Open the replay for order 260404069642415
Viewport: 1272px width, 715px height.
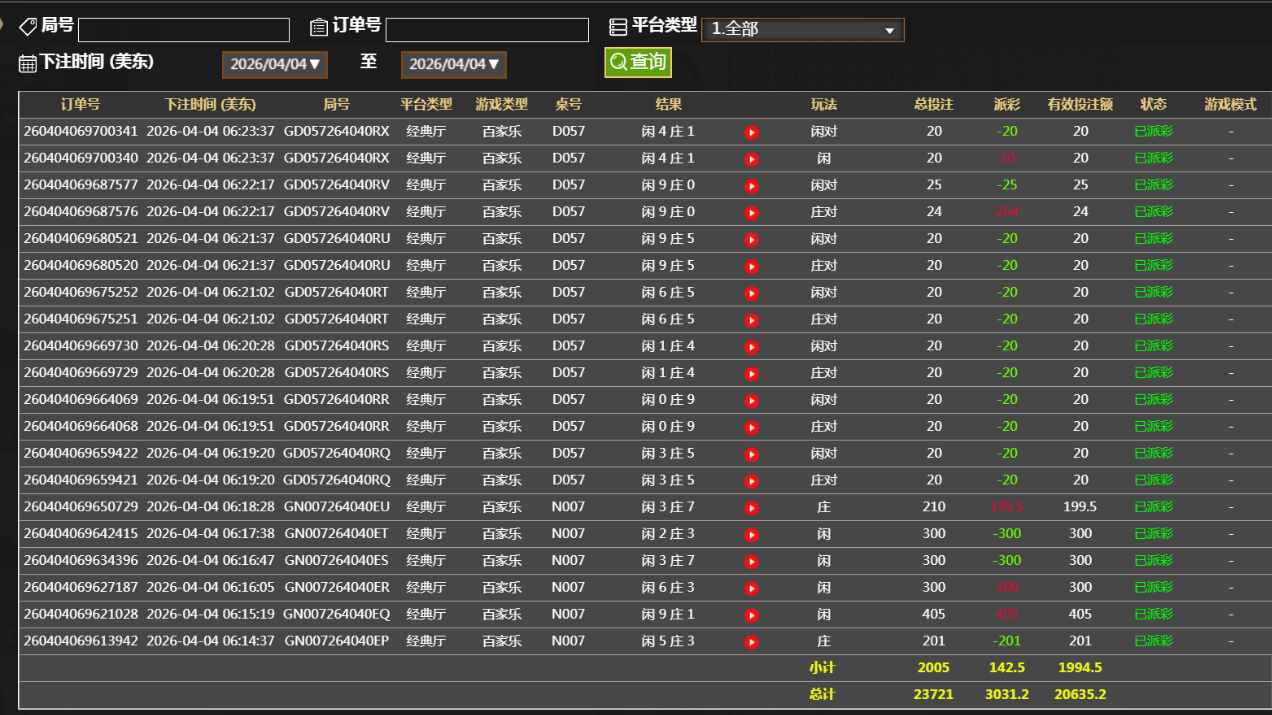pos(751,535)
